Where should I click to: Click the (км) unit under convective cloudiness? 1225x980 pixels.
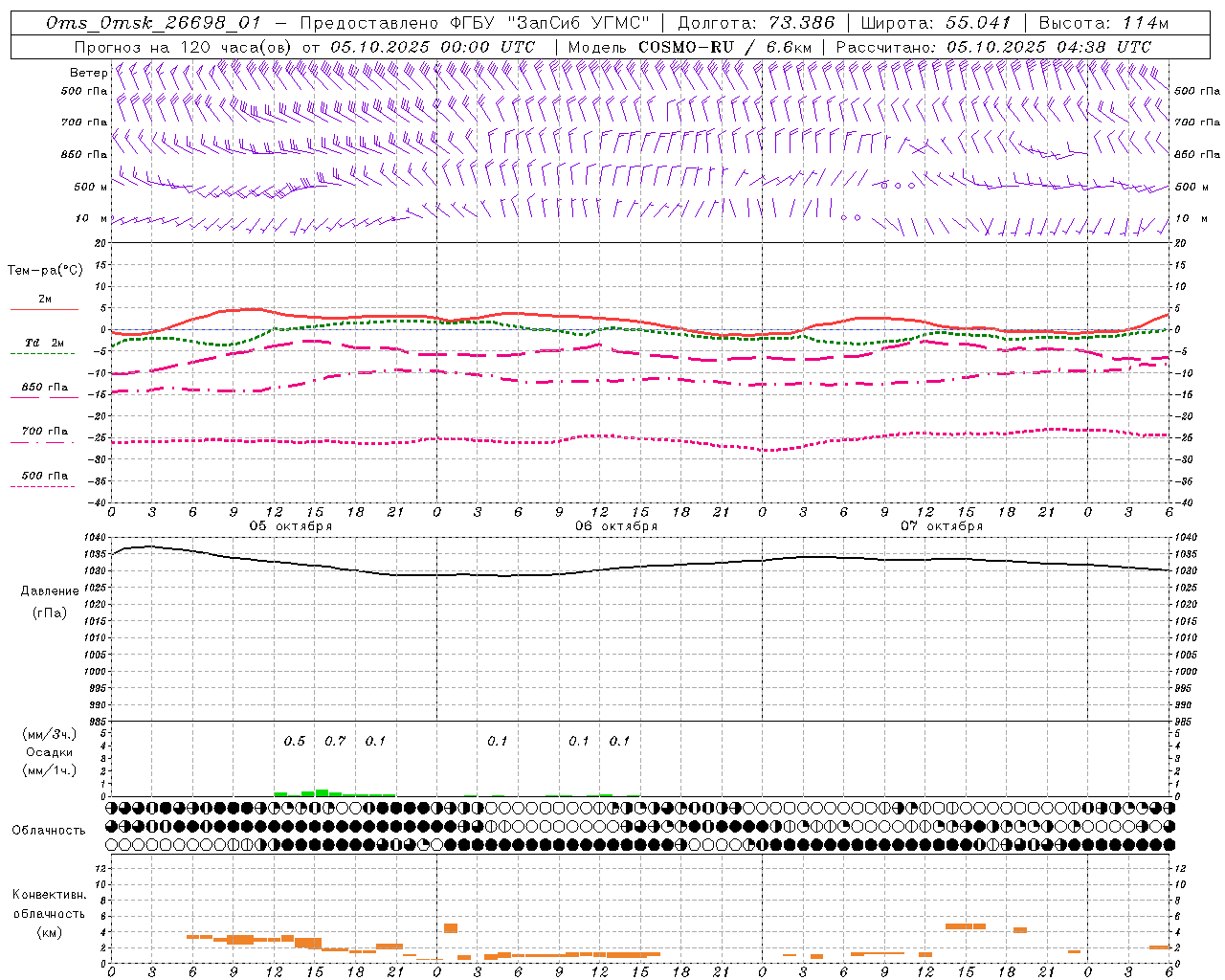pos(49,932)
